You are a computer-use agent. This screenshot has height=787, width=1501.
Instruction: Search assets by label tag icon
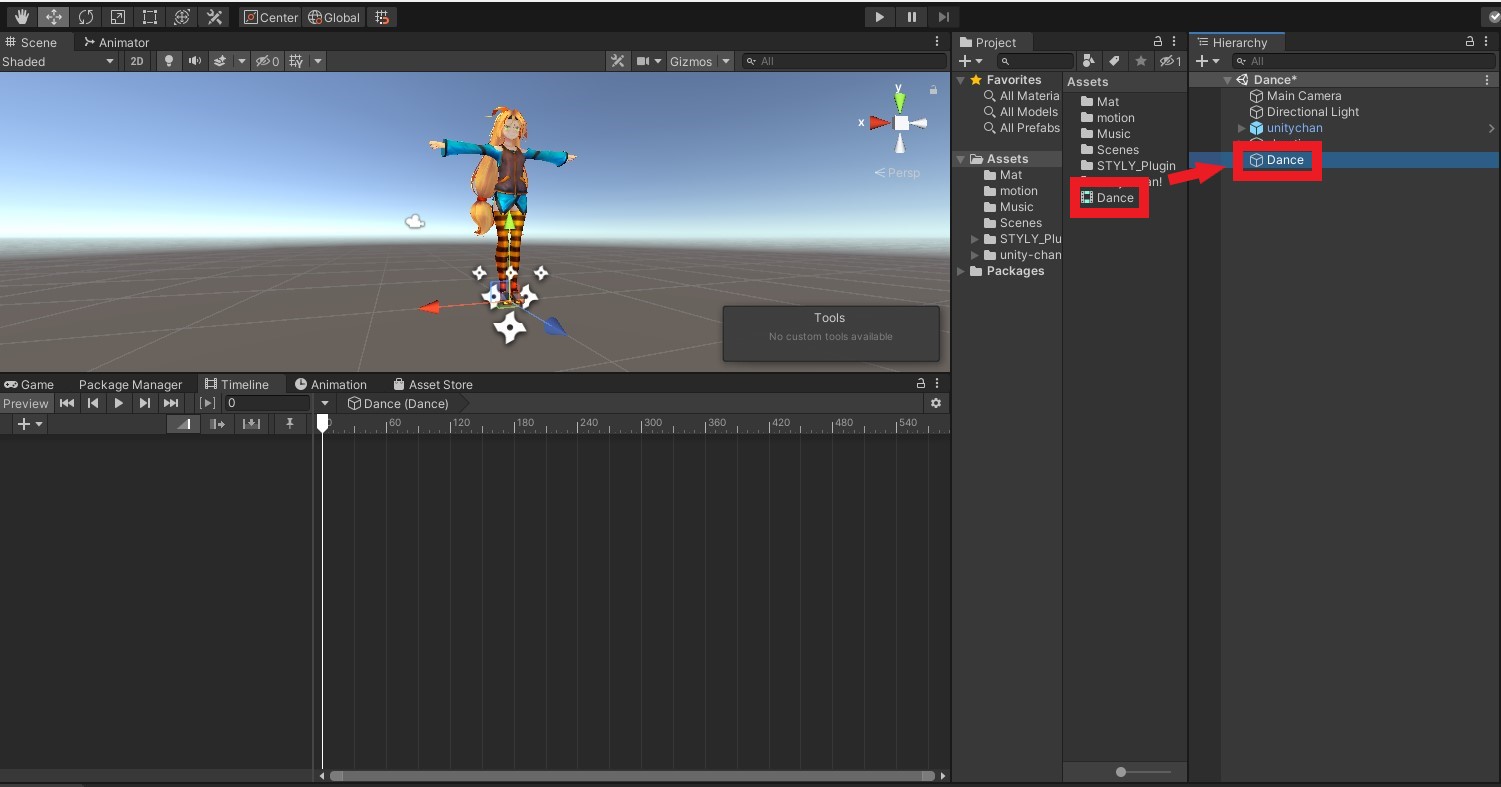point(1114,61)
